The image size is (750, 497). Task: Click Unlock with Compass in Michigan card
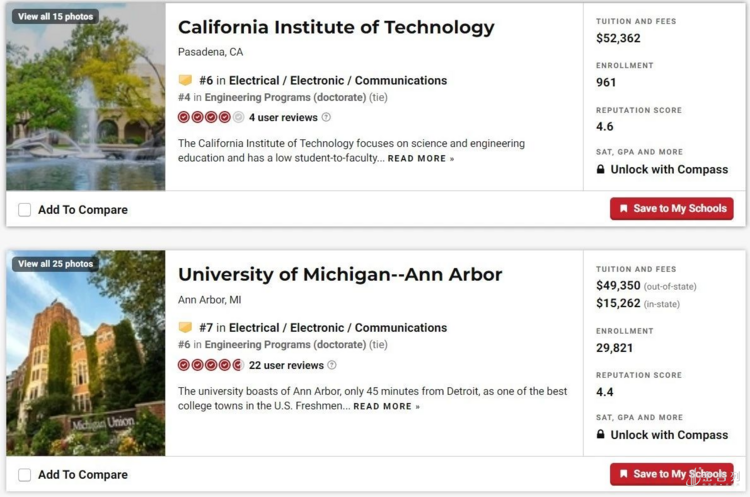(x=669, y=435)
